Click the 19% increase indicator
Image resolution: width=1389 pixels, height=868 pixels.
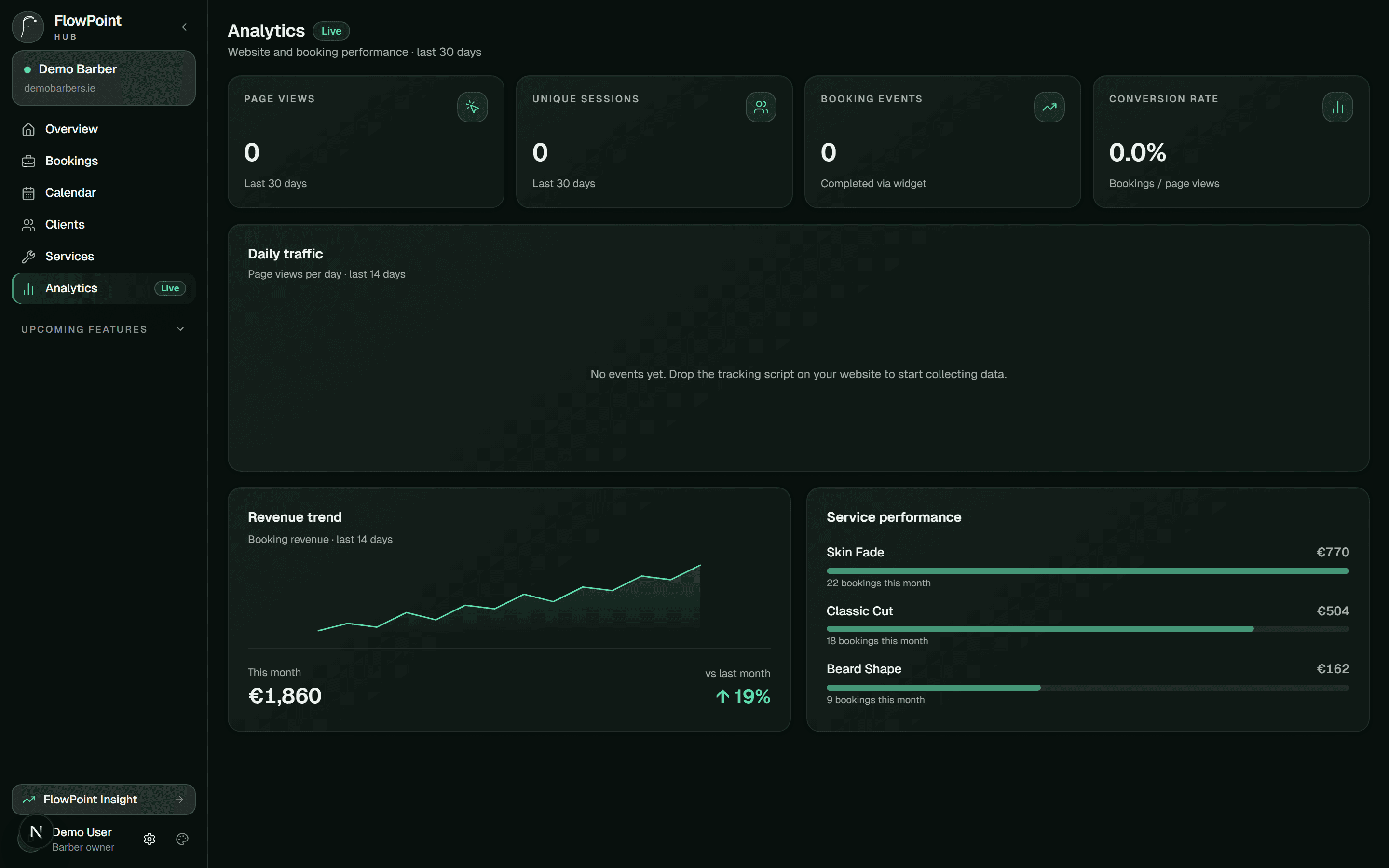click(743, 696)
